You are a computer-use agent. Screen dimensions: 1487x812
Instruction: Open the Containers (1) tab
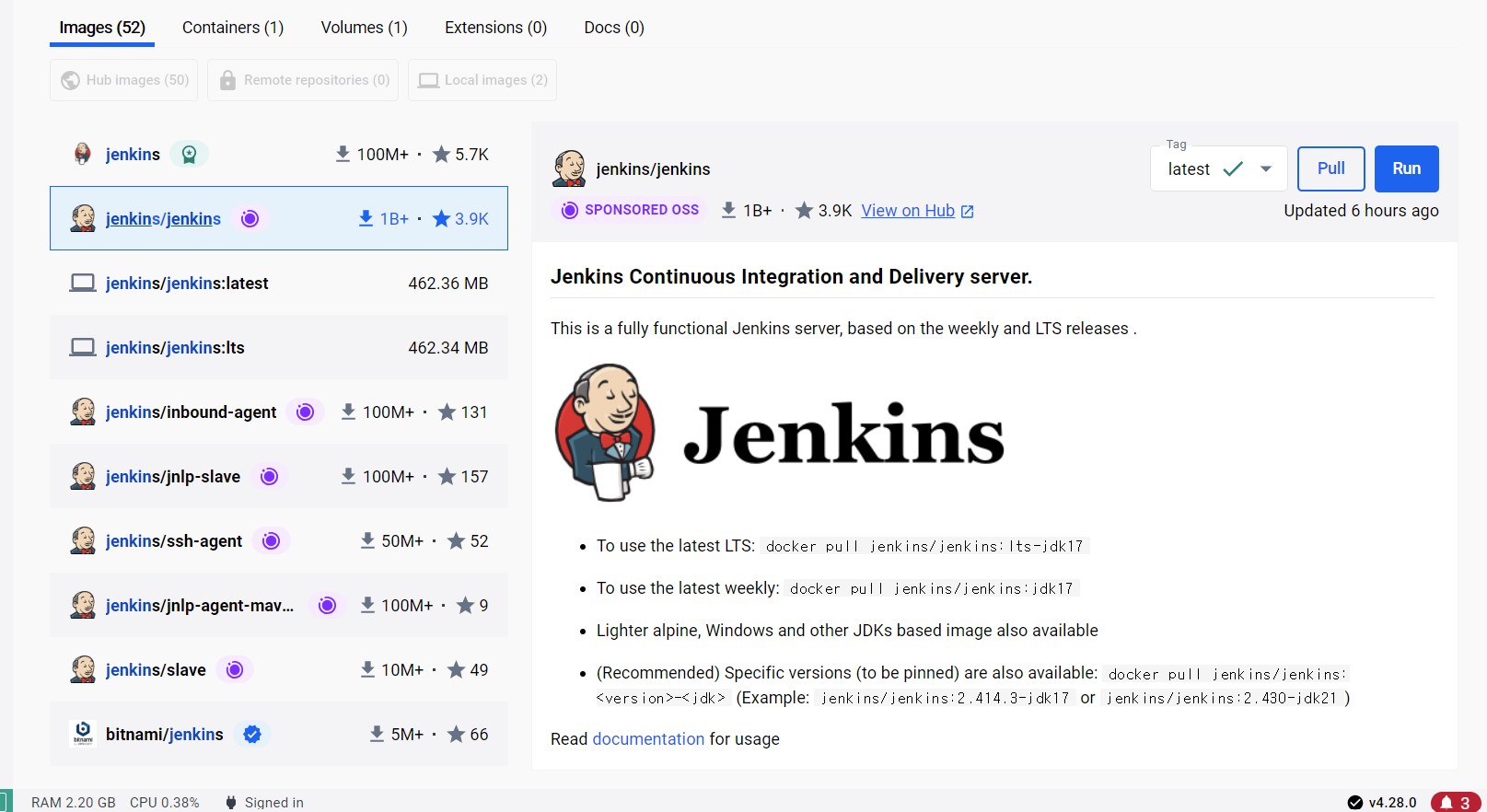click(233, 28)
